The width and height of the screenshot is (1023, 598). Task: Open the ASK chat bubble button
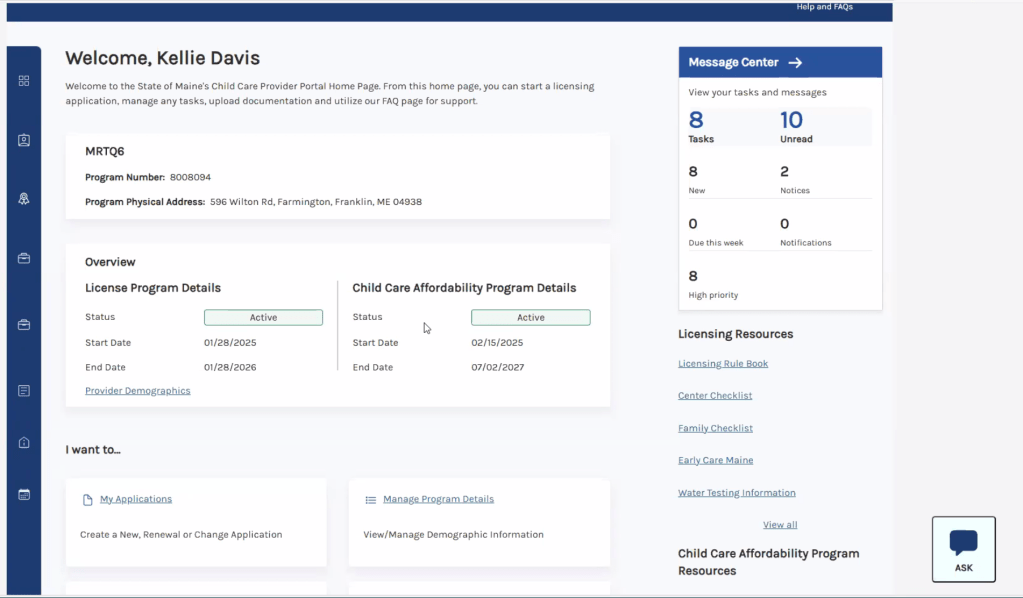963,548
